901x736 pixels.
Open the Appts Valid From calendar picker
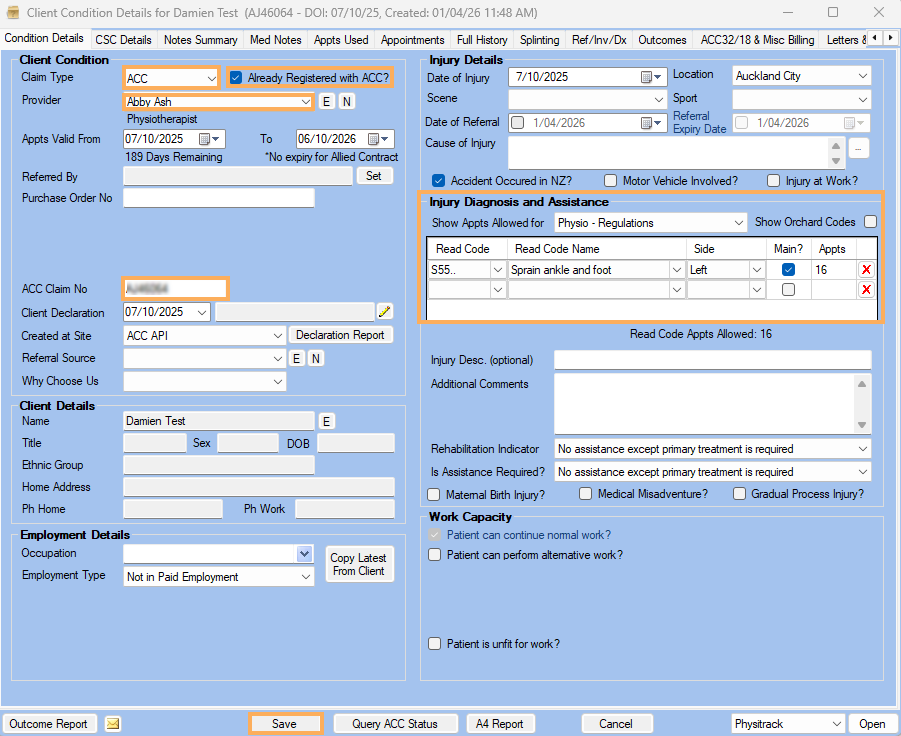[x=210, y=139]
